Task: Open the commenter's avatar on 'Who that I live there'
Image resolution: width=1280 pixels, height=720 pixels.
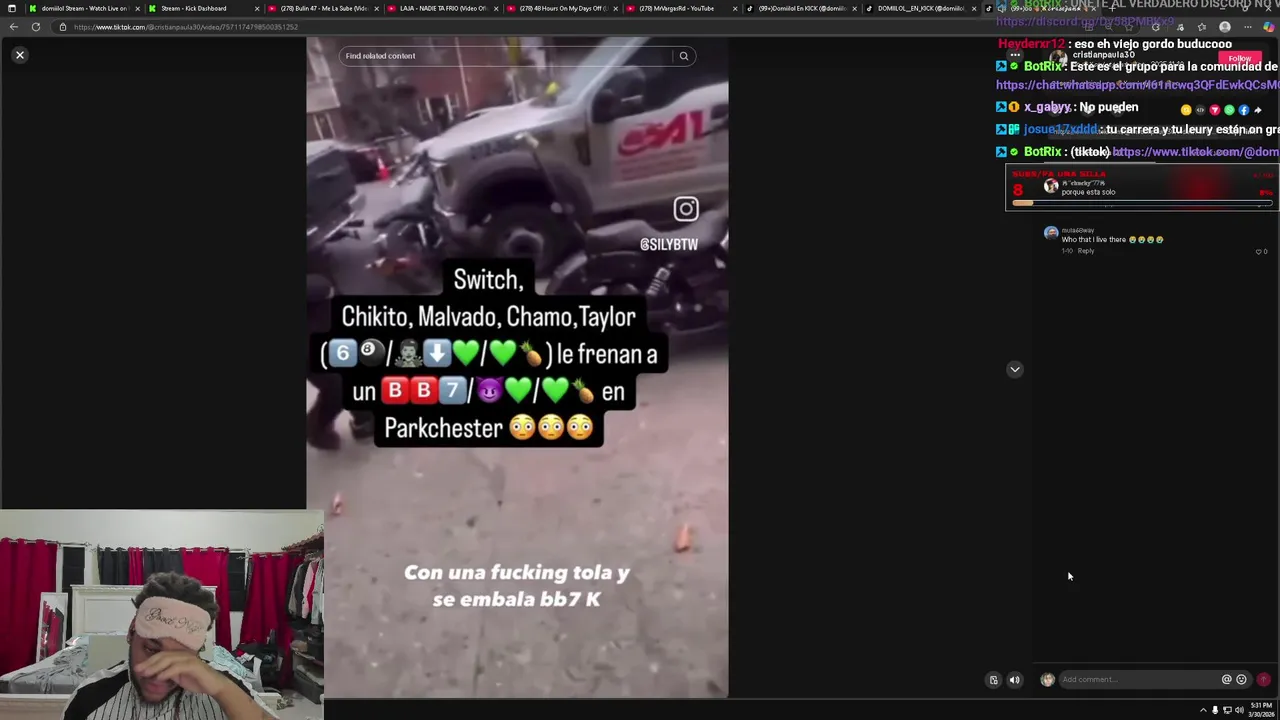Action: tap(1050, 233)
